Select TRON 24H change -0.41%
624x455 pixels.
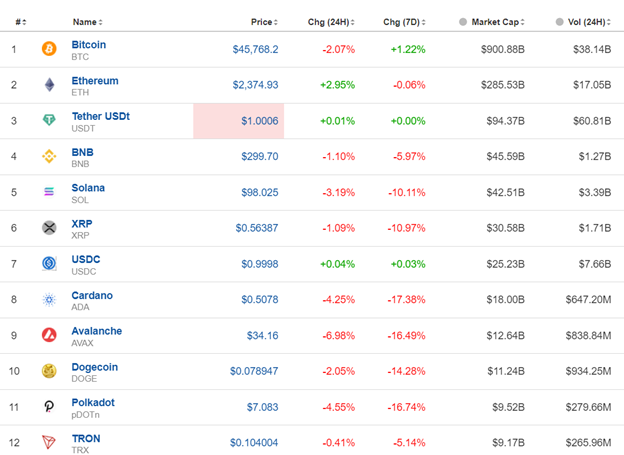click(339, 442)
